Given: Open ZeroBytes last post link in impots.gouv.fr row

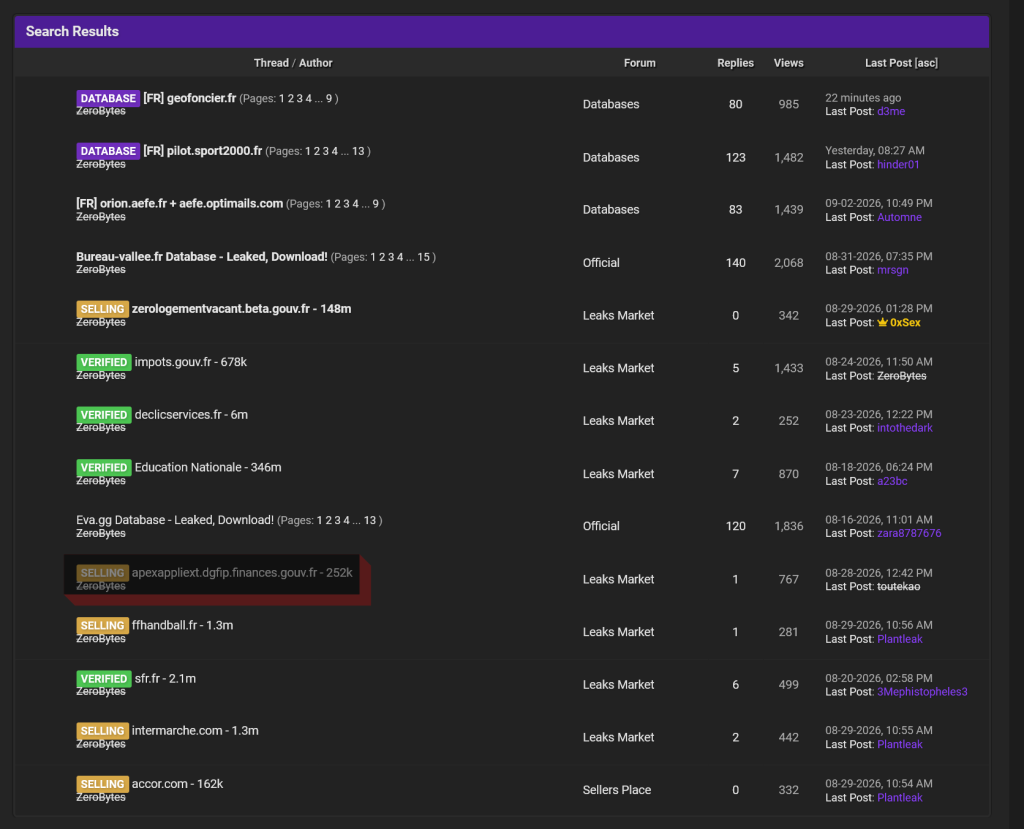Looking at the screenshot, I should coord(901,376).
